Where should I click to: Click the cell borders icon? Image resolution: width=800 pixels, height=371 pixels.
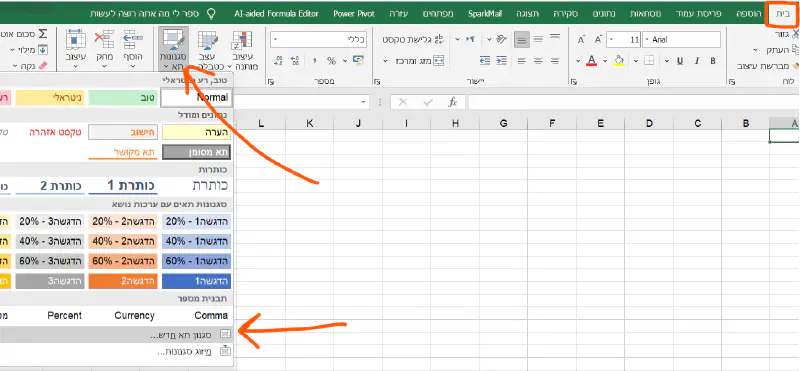point(648,61)
